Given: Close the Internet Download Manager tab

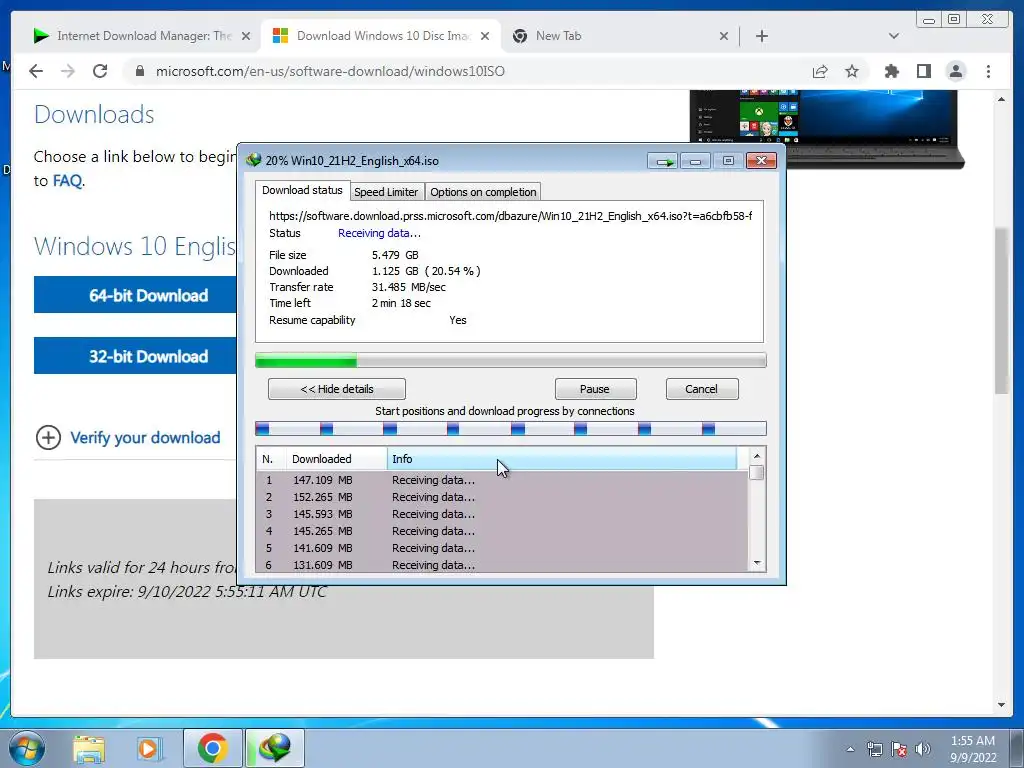Looking at the screenshot, I should (x=246, y=36).
